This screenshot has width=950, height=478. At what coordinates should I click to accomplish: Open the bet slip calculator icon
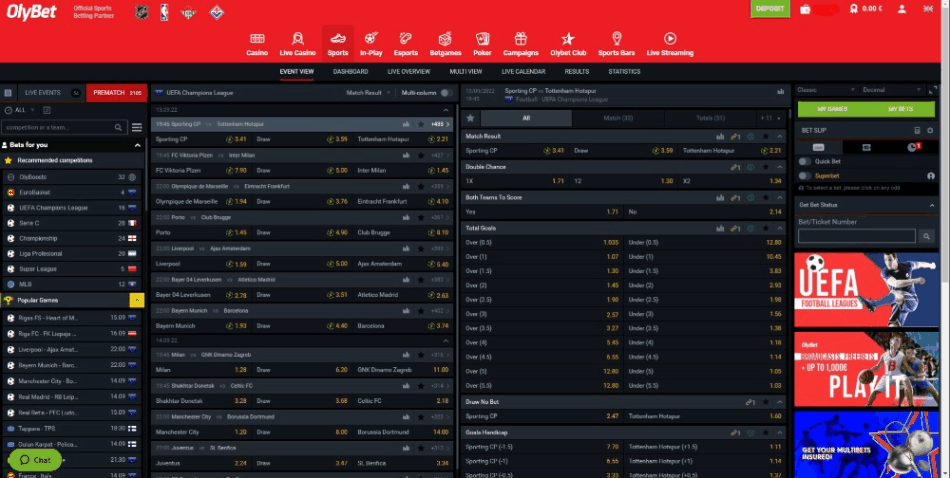point(917,130)
